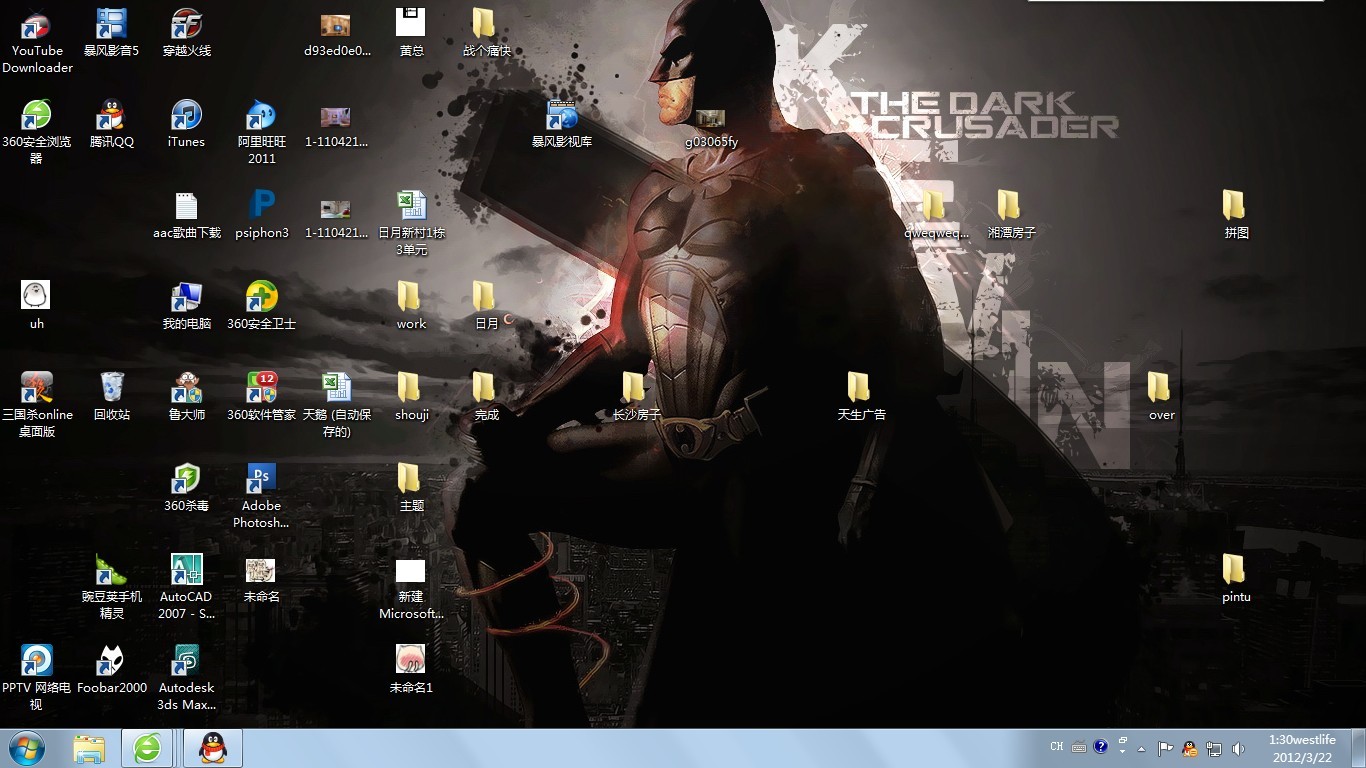
Task: Launch the 鲁大师 shortcut
Action: 187,397
